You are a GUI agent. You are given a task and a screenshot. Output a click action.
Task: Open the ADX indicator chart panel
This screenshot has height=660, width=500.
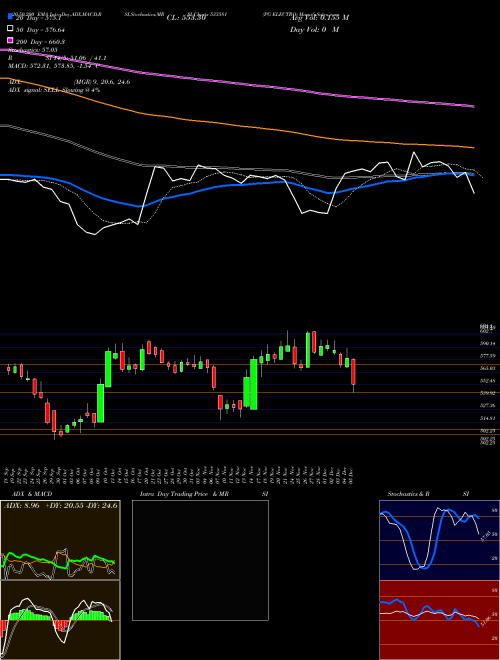(60, 540)
